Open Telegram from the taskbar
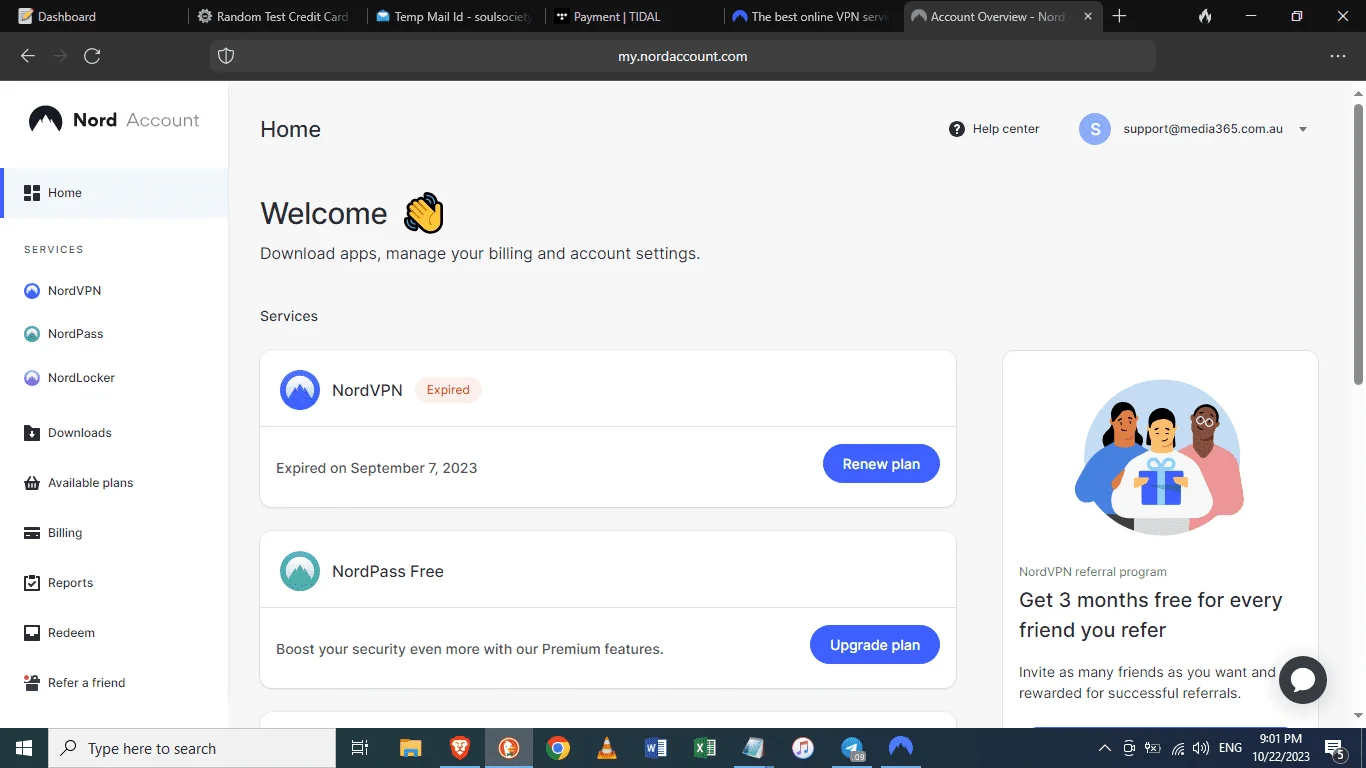The width and height of the screenshot is (1366, 768). (x=852, y=748)
